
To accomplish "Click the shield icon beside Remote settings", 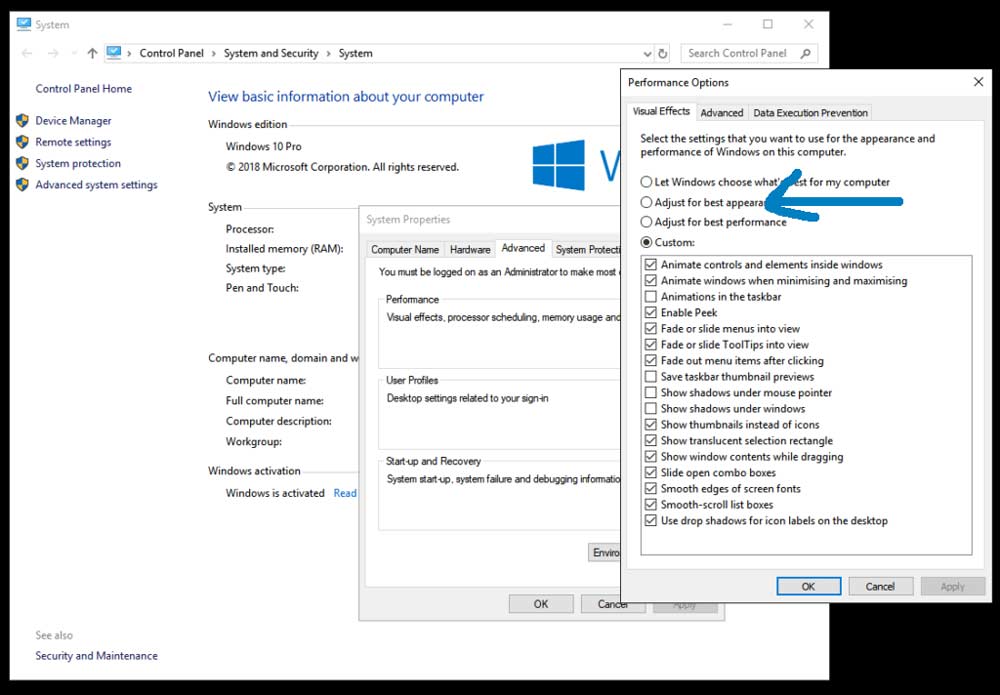I will coord(22,142).
